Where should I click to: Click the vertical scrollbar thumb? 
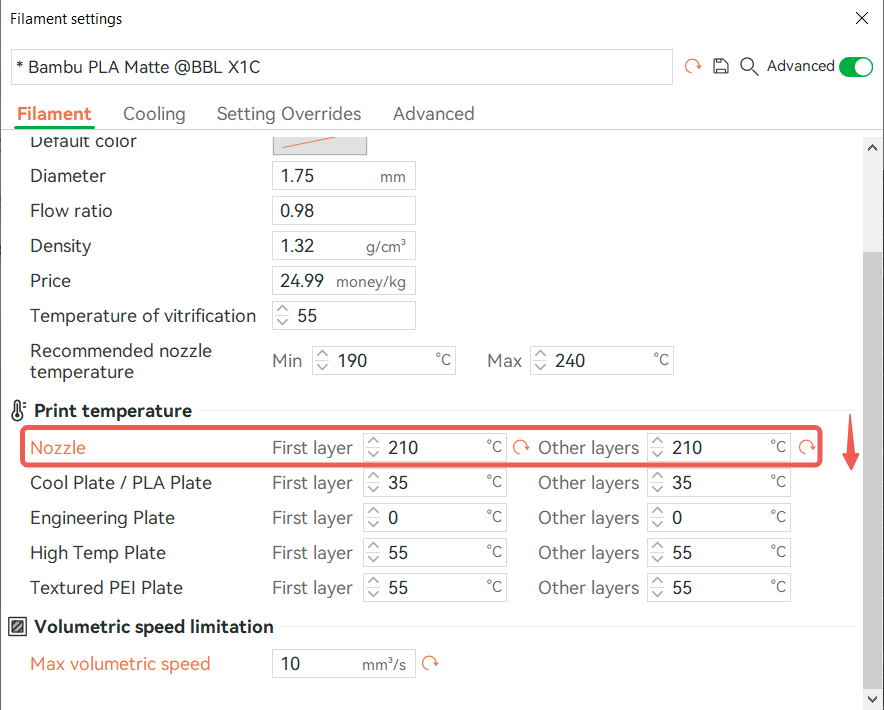point(872,470)
